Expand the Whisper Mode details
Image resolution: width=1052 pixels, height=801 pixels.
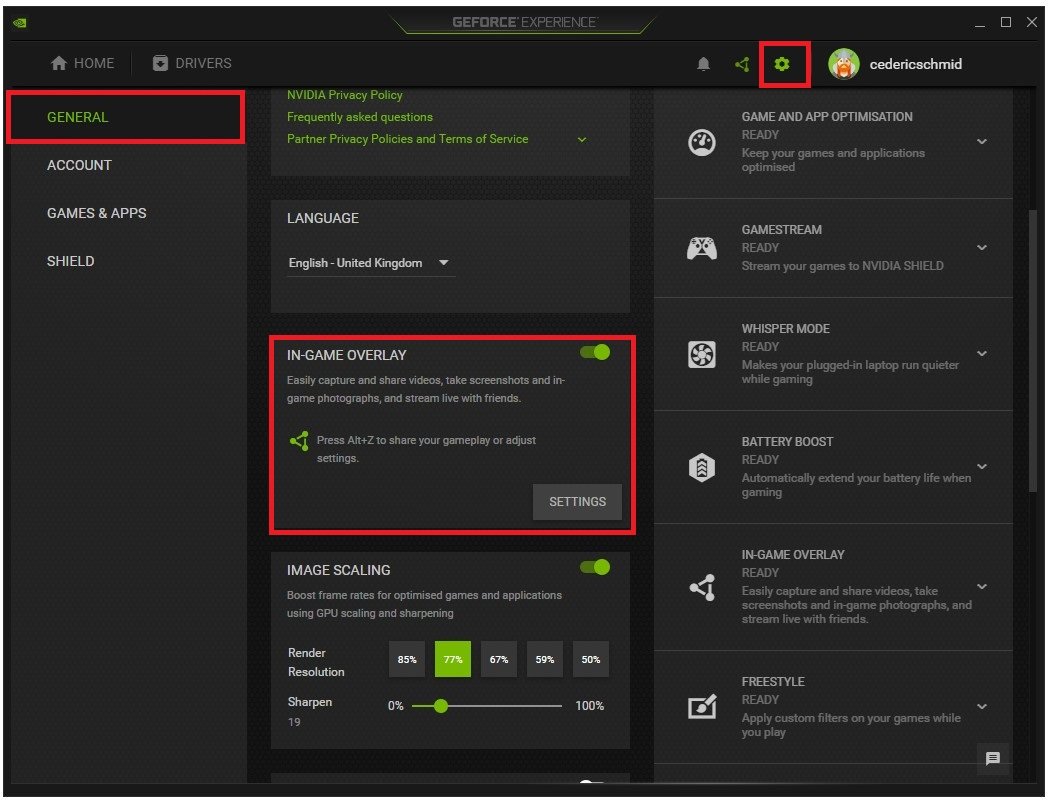click(x=982, y=354)
